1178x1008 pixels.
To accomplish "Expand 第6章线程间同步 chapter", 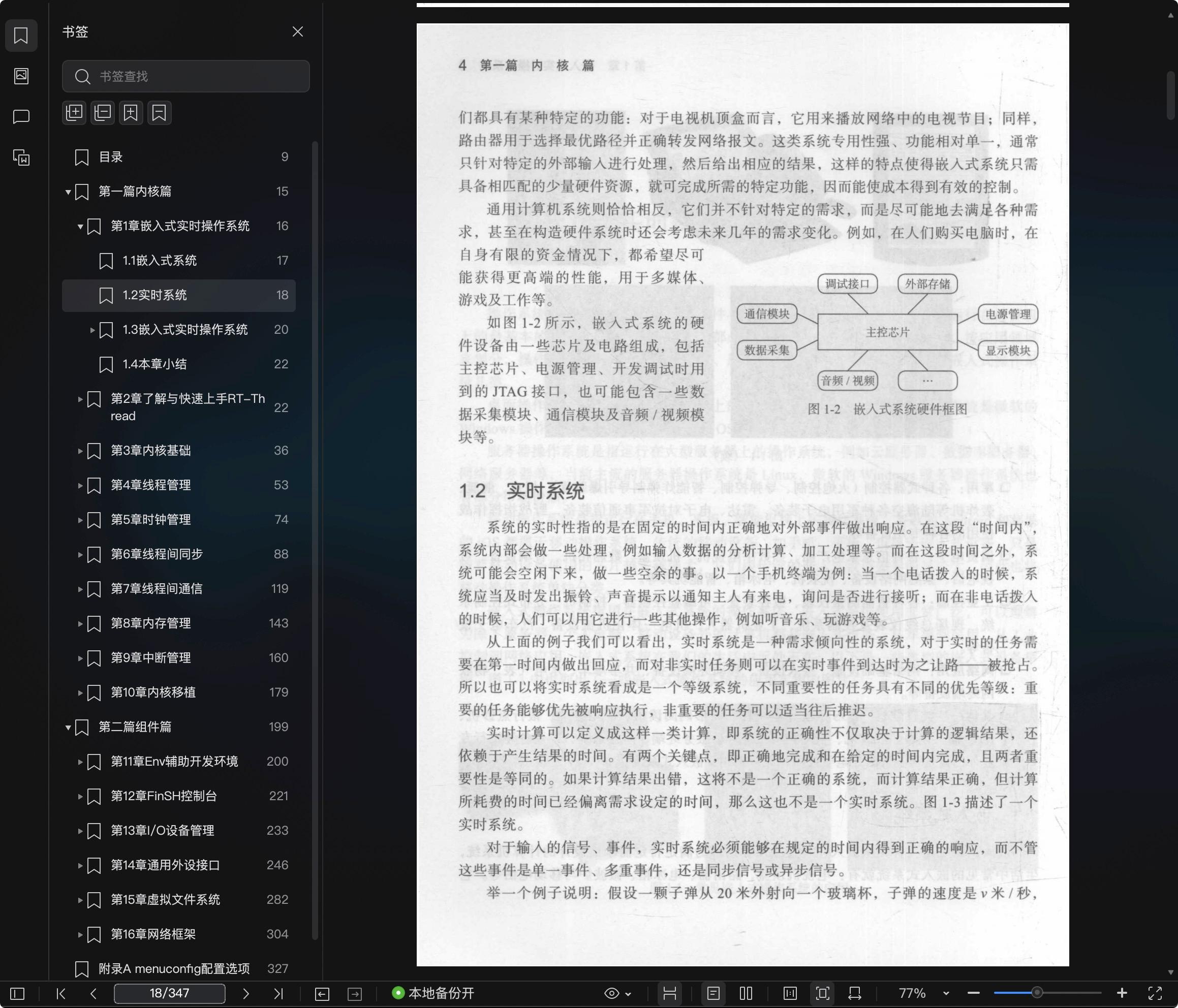I will click(80, 555).
